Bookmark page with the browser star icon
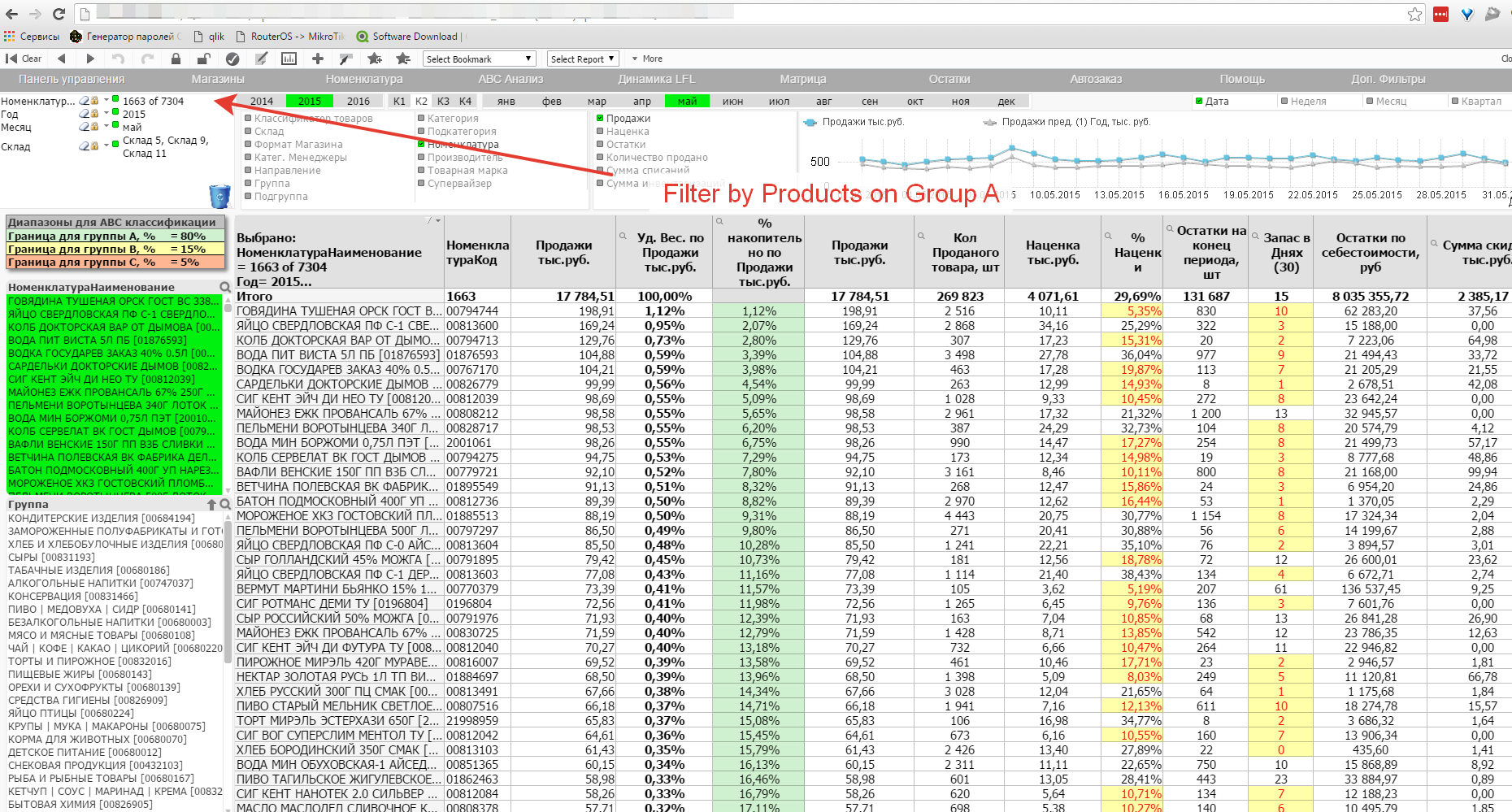Screen dimensions: 1512x812 1415,14
